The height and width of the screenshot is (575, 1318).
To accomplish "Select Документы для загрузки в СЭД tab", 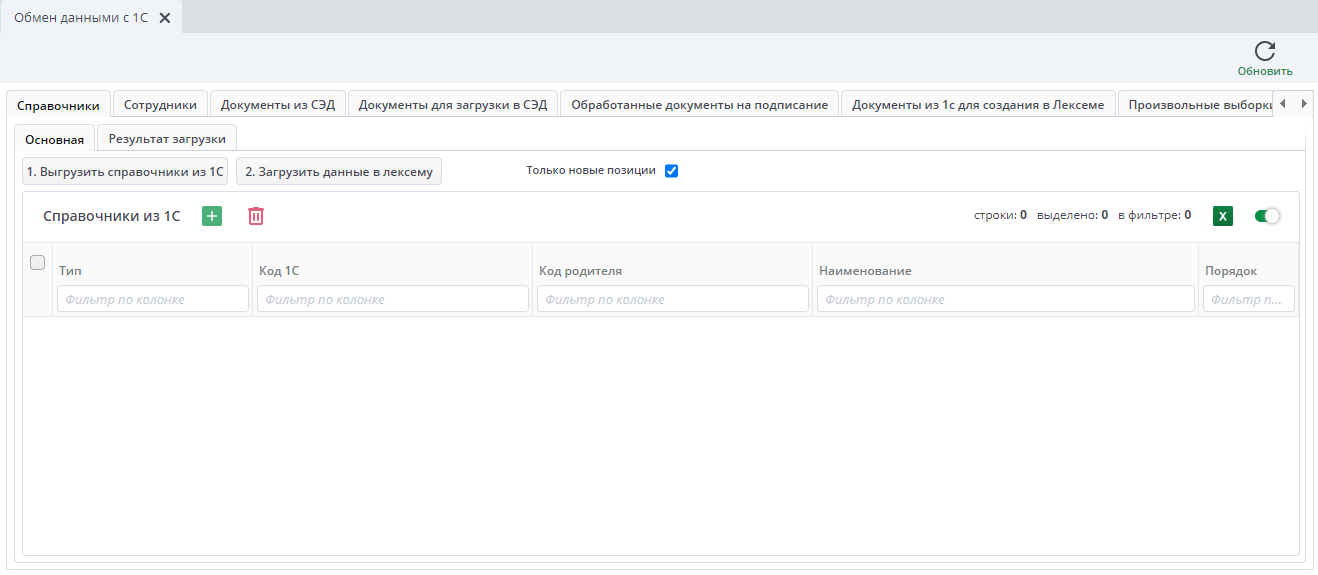I will [x=453, y=105].
